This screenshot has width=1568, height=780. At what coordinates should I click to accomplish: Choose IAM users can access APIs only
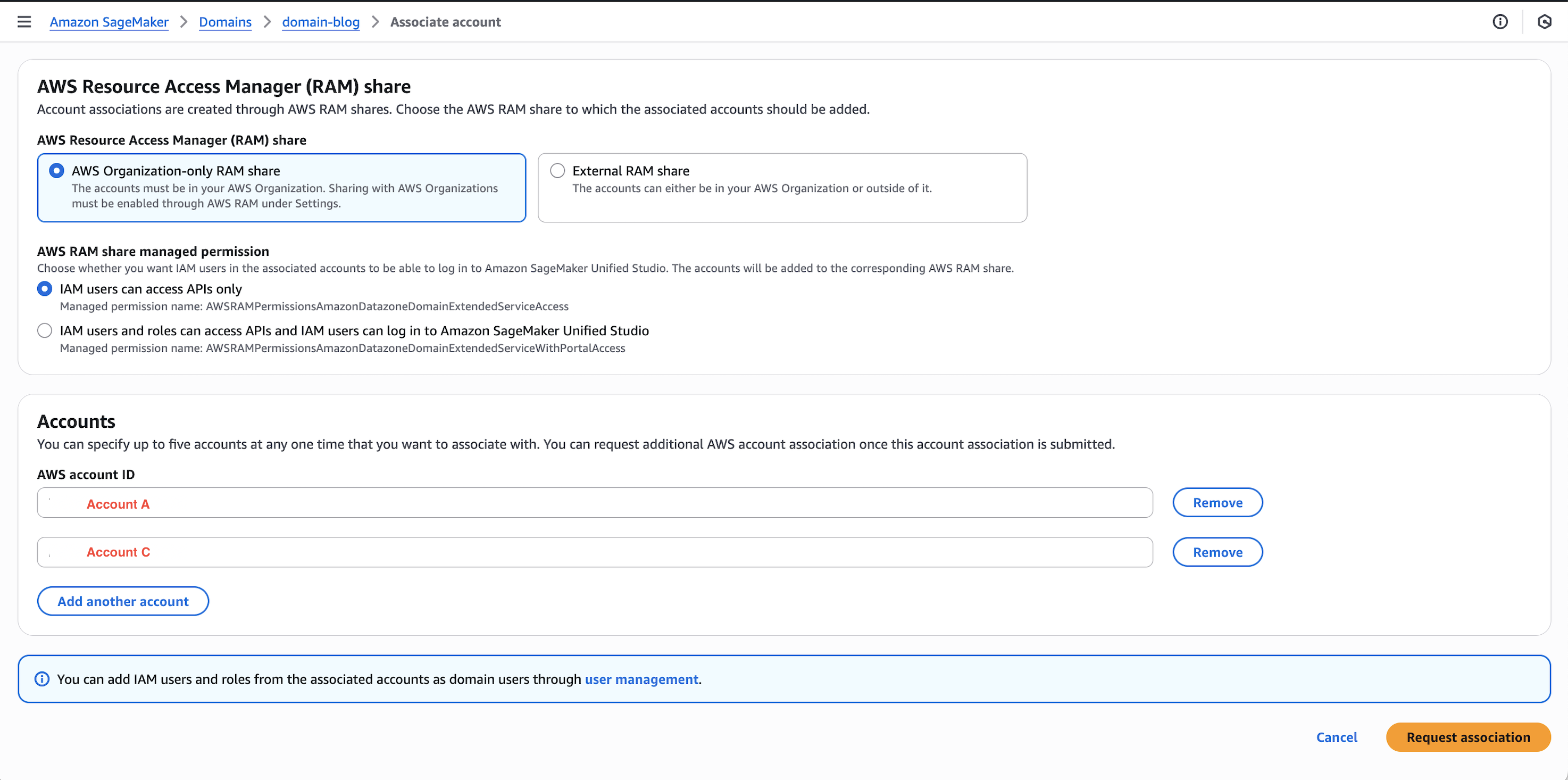click(x=45, y=288)
